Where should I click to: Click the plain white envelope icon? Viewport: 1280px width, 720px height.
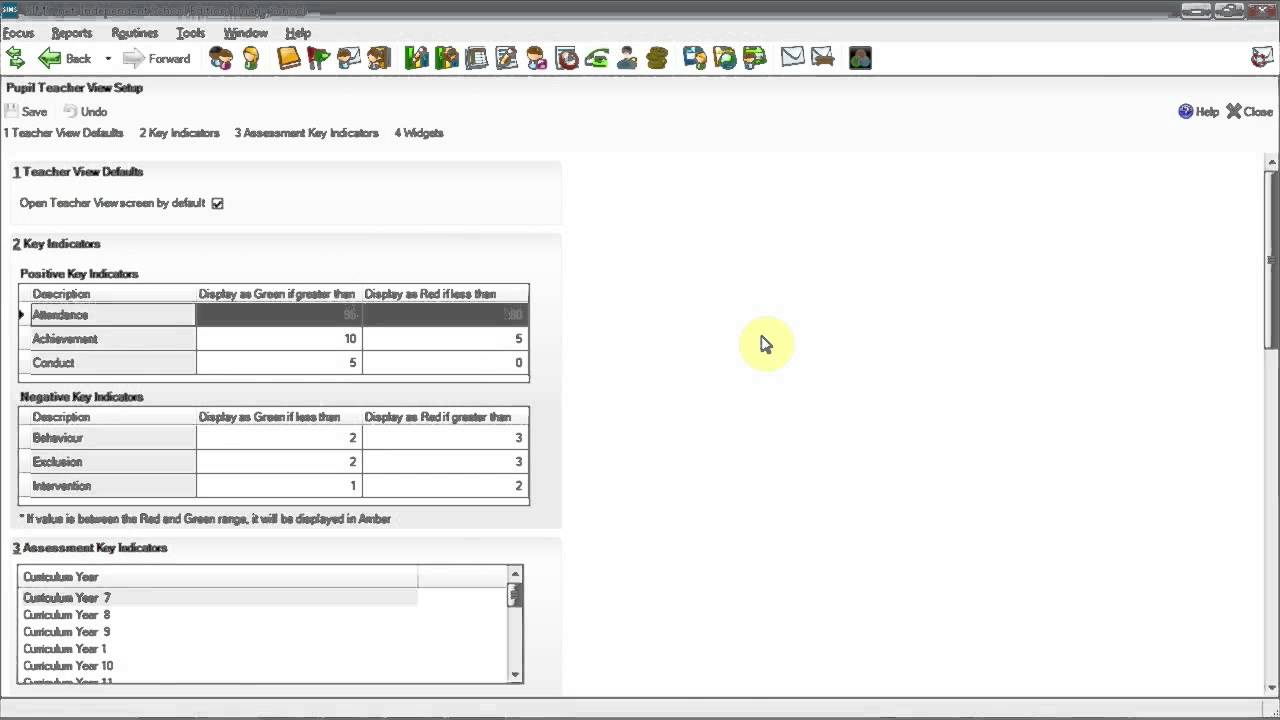[793, 58]
